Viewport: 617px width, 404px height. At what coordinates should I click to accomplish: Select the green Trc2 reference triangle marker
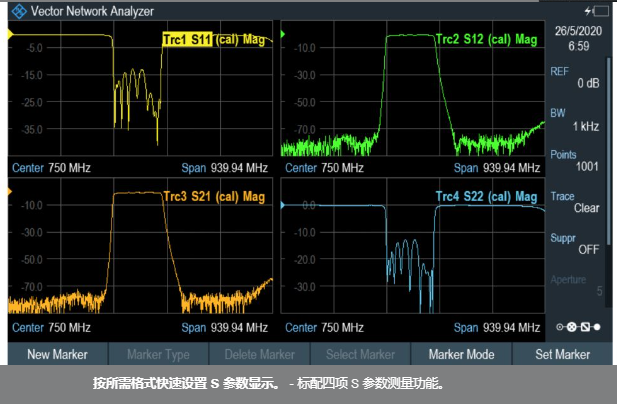(283, 34)
